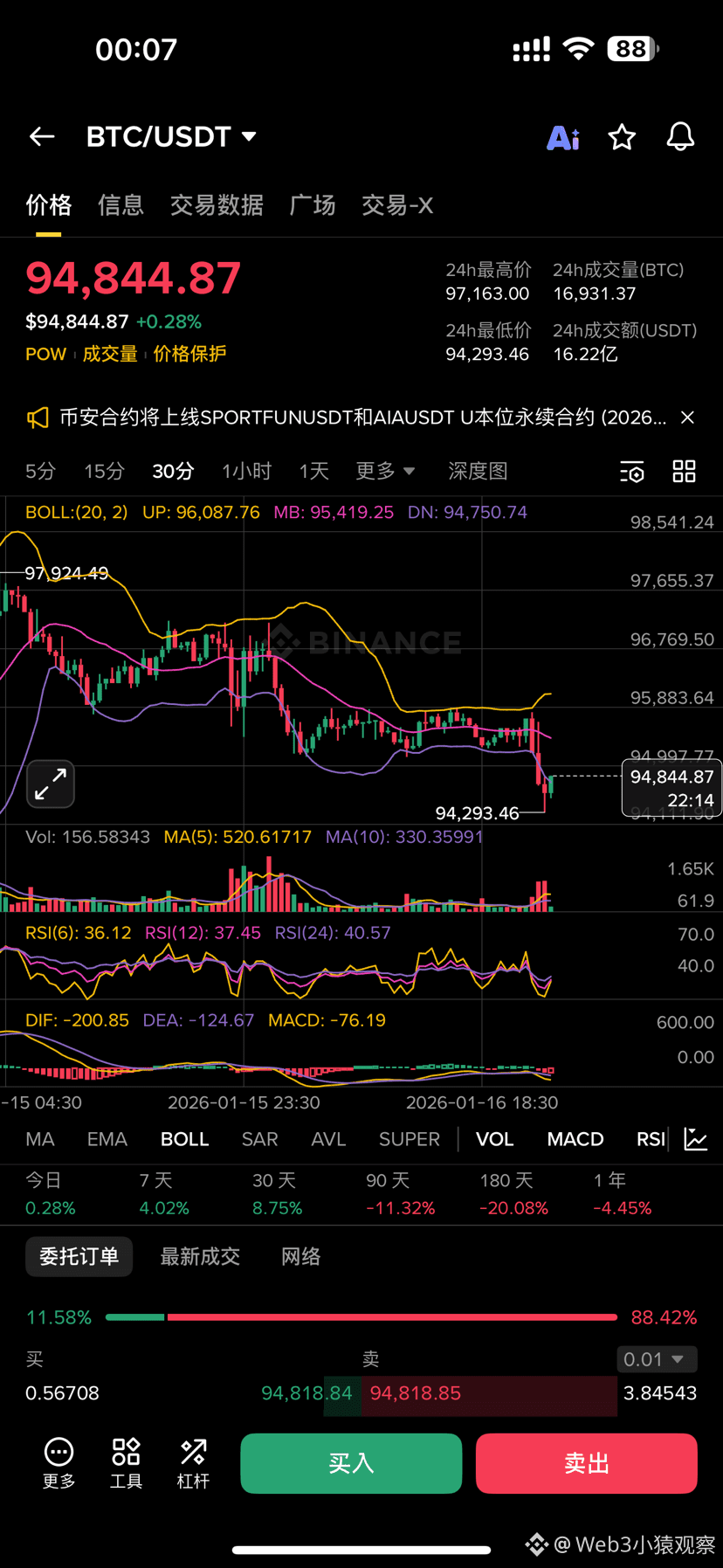Open the 广场 tab

313,205
